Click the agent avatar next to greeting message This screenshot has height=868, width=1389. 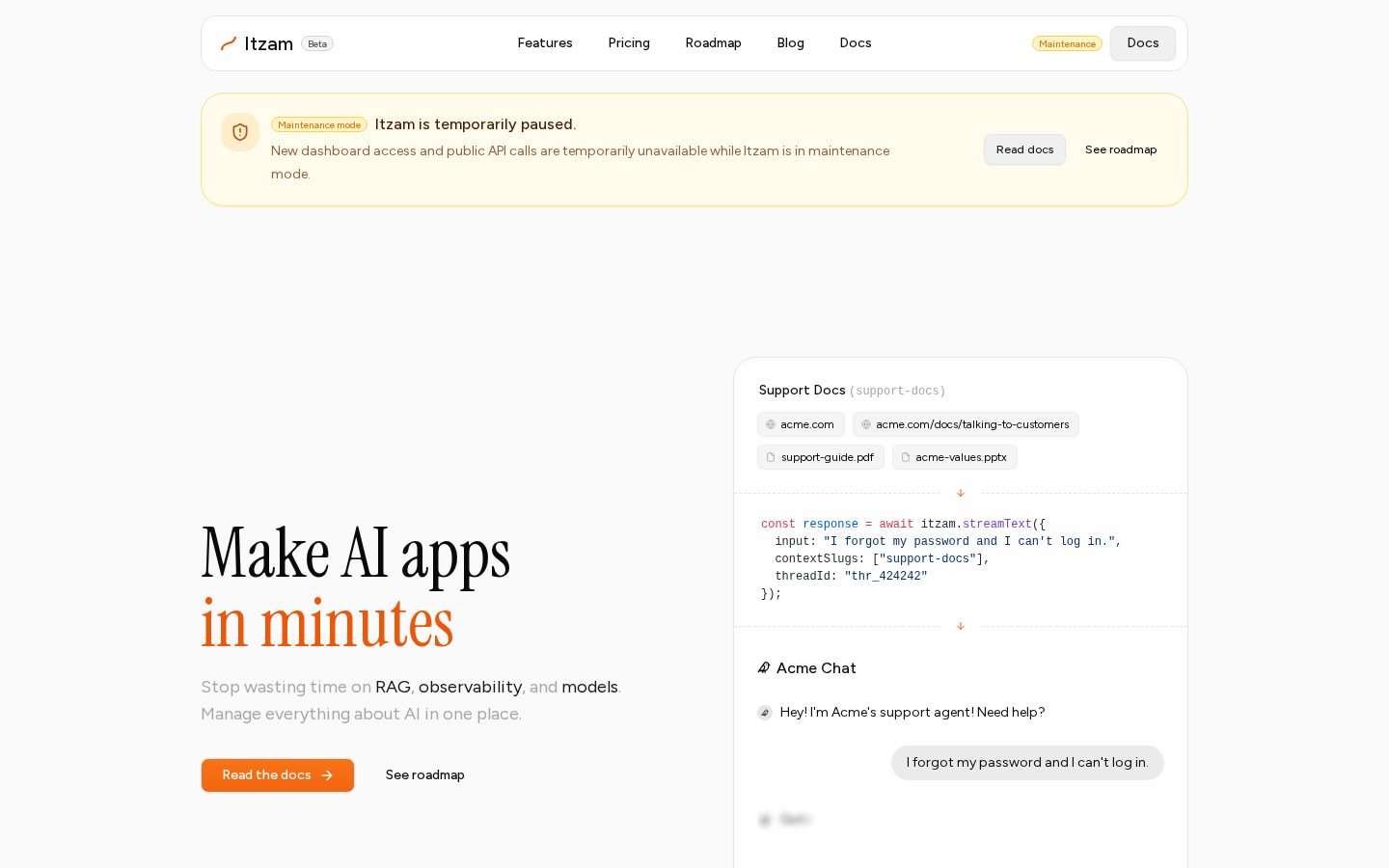coord(765,713)
